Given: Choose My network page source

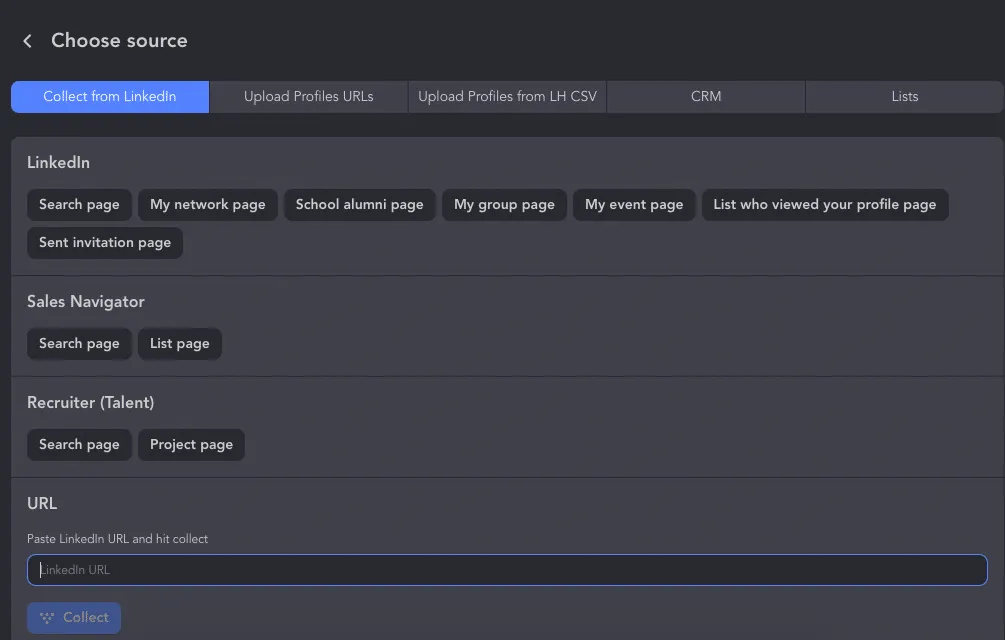Looking at the screenshot, I should point(208,204).
